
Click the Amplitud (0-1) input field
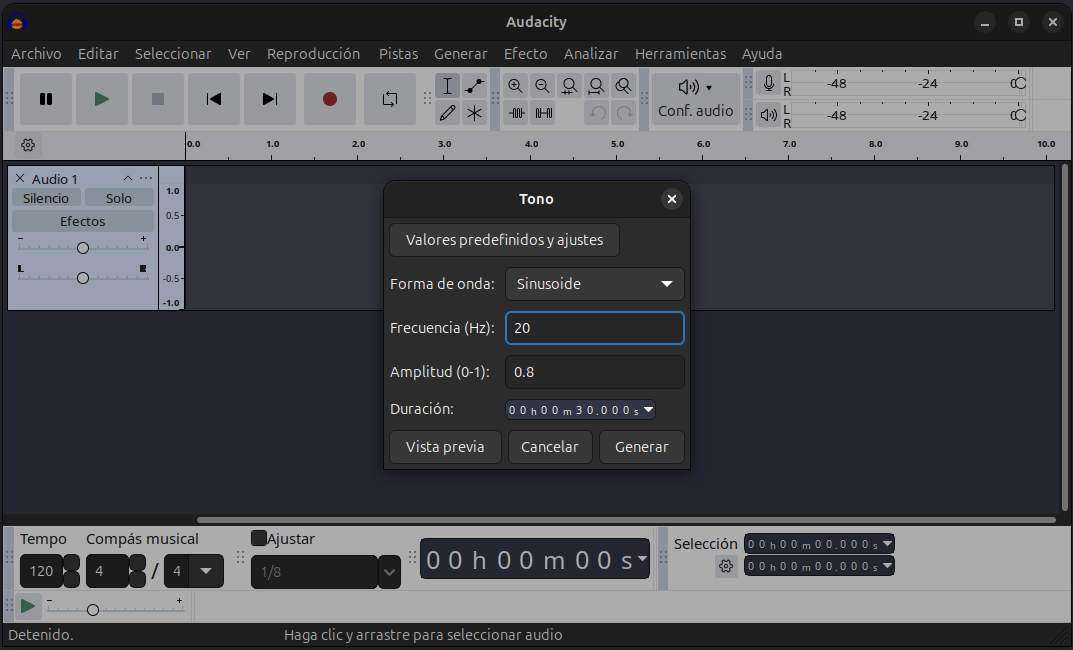tap(595, 372)
